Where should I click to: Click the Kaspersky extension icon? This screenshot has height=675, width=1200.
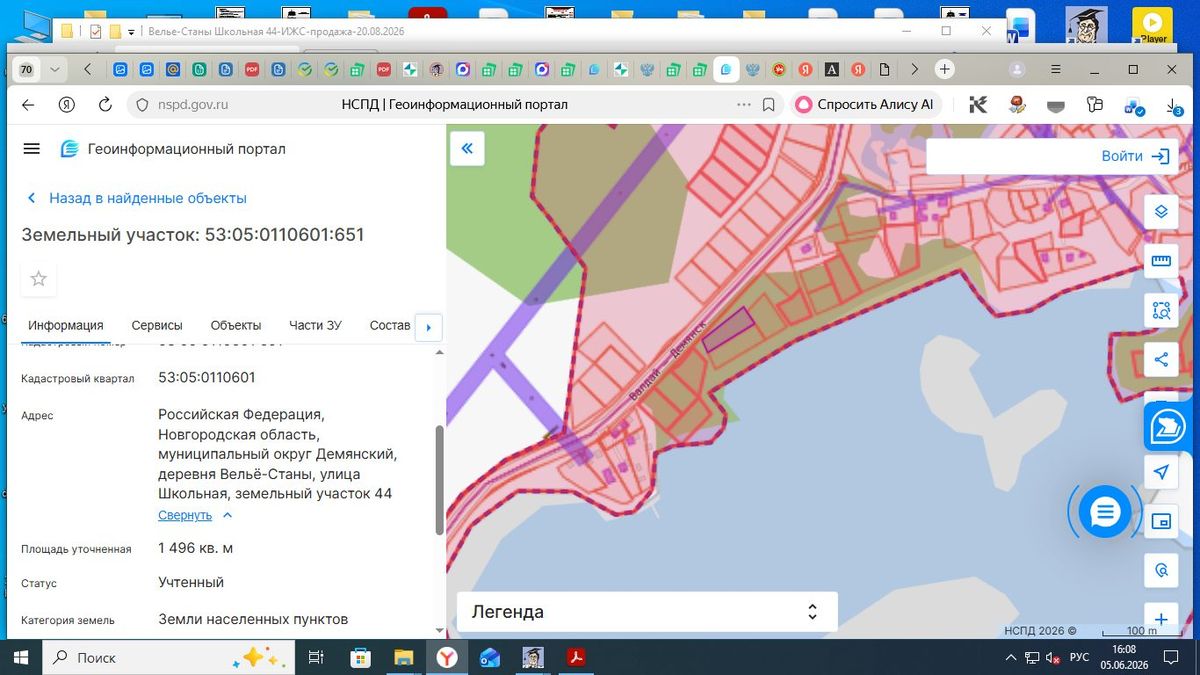[x=979, y=104]
